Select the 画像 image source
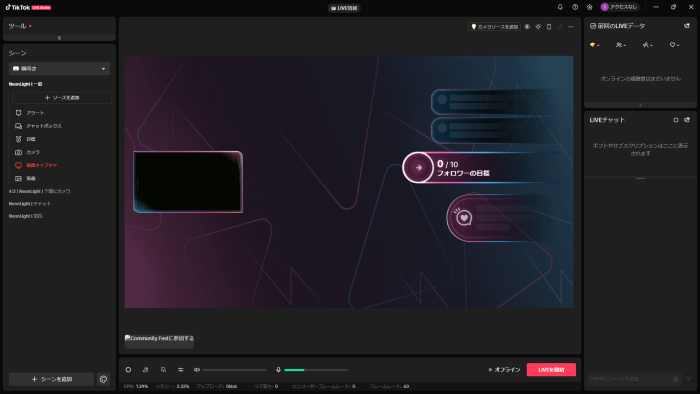The height and width of the screenshot is (394, 700). pyautogui.click(x=30, y=178)
